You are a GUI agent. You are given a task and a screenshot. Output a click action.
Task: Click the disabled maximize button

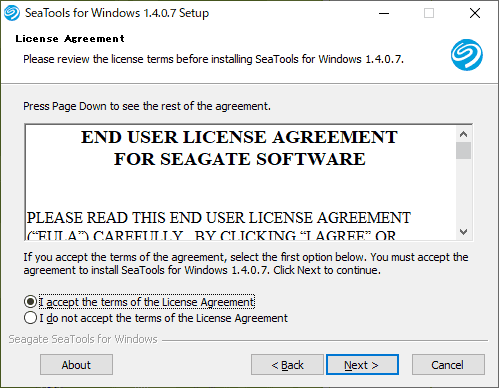(429, 13)
